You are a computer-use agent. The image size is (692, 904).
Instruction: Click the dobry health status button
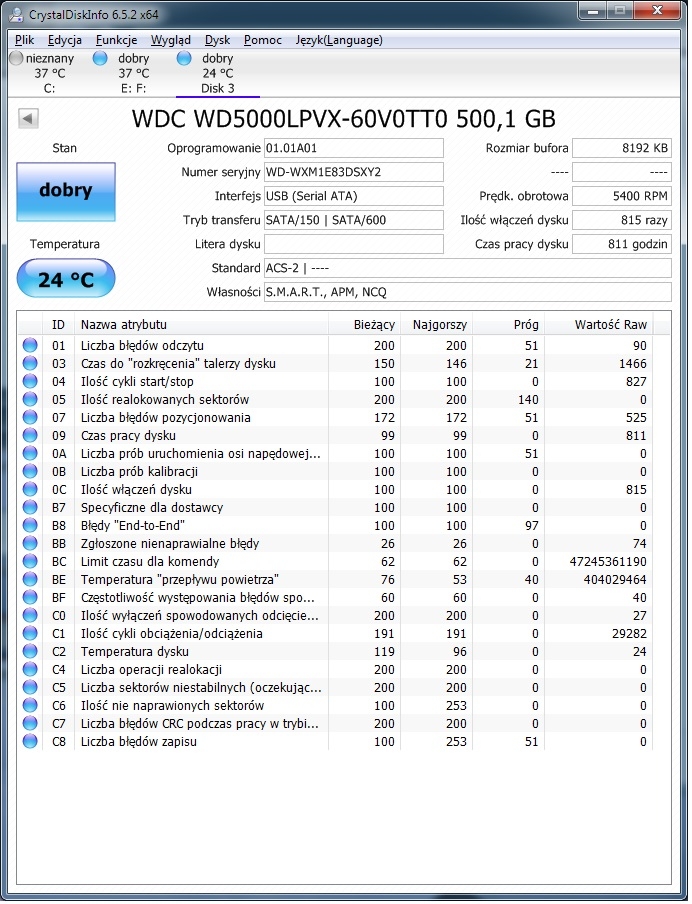(x=66, y=192)
